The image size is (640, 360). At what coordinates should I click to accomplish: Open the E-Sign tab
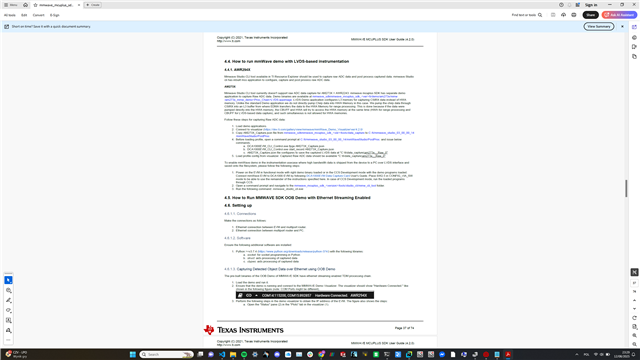[x=55, y=15]
